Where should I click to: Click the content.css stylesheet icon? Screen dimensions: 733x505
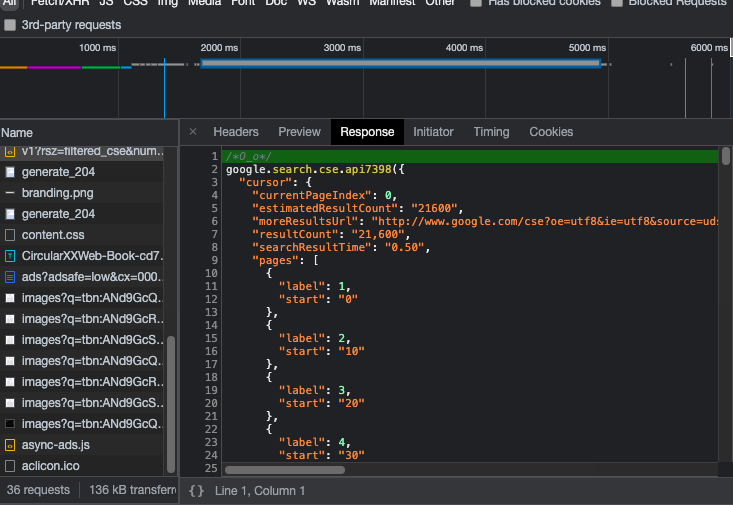coord(10,235)
